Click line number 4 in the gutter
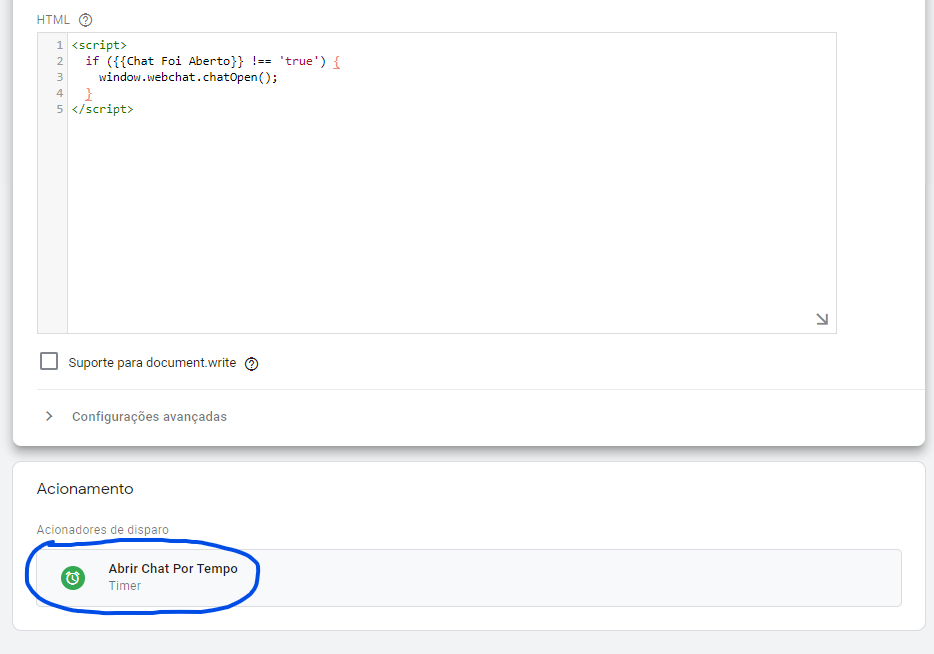Viewport: 934px width, 654px height. coord(60,93)
